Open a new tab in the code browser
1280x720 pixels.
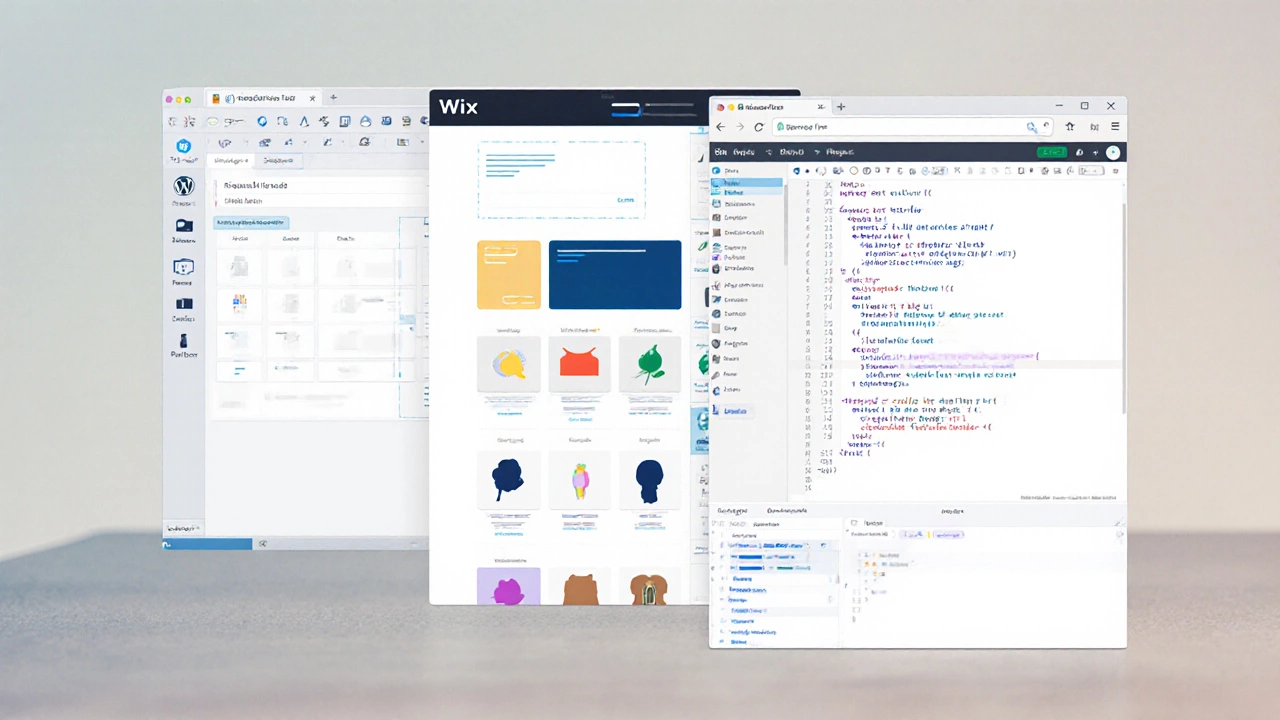(x=841, y=106)
